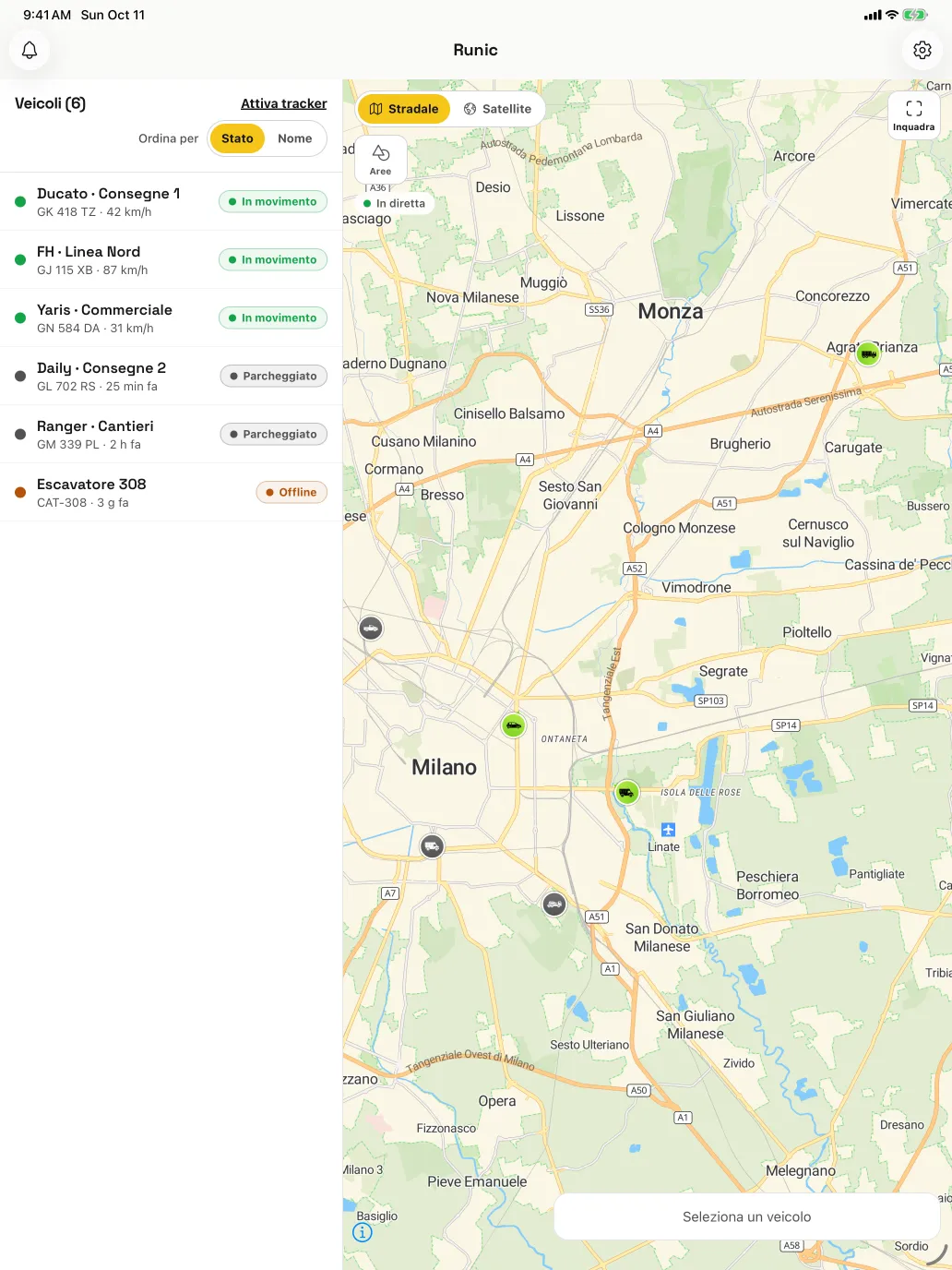Switch map to Stradale view
Image resolution: width=952 pixels, height=1270 pixels.
point(404,109)
